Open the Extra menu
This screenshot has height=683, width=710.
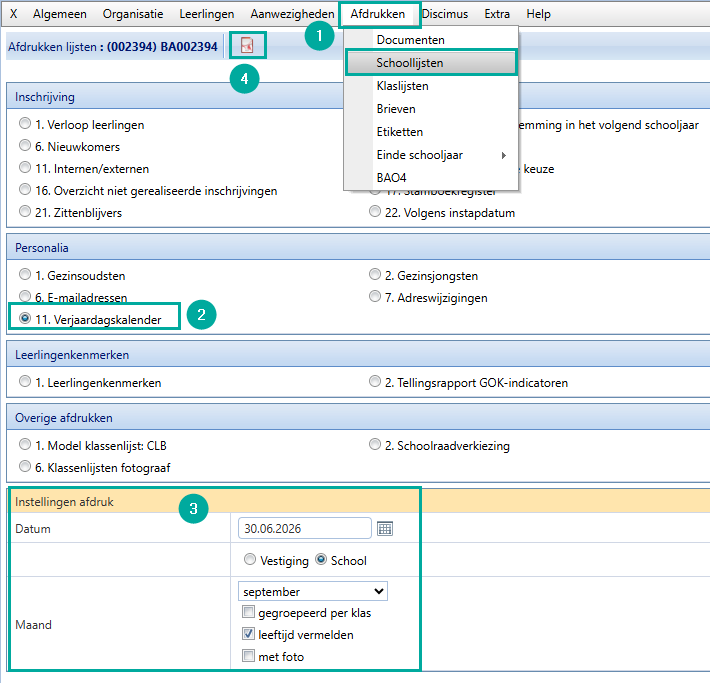tap(497, 14)
